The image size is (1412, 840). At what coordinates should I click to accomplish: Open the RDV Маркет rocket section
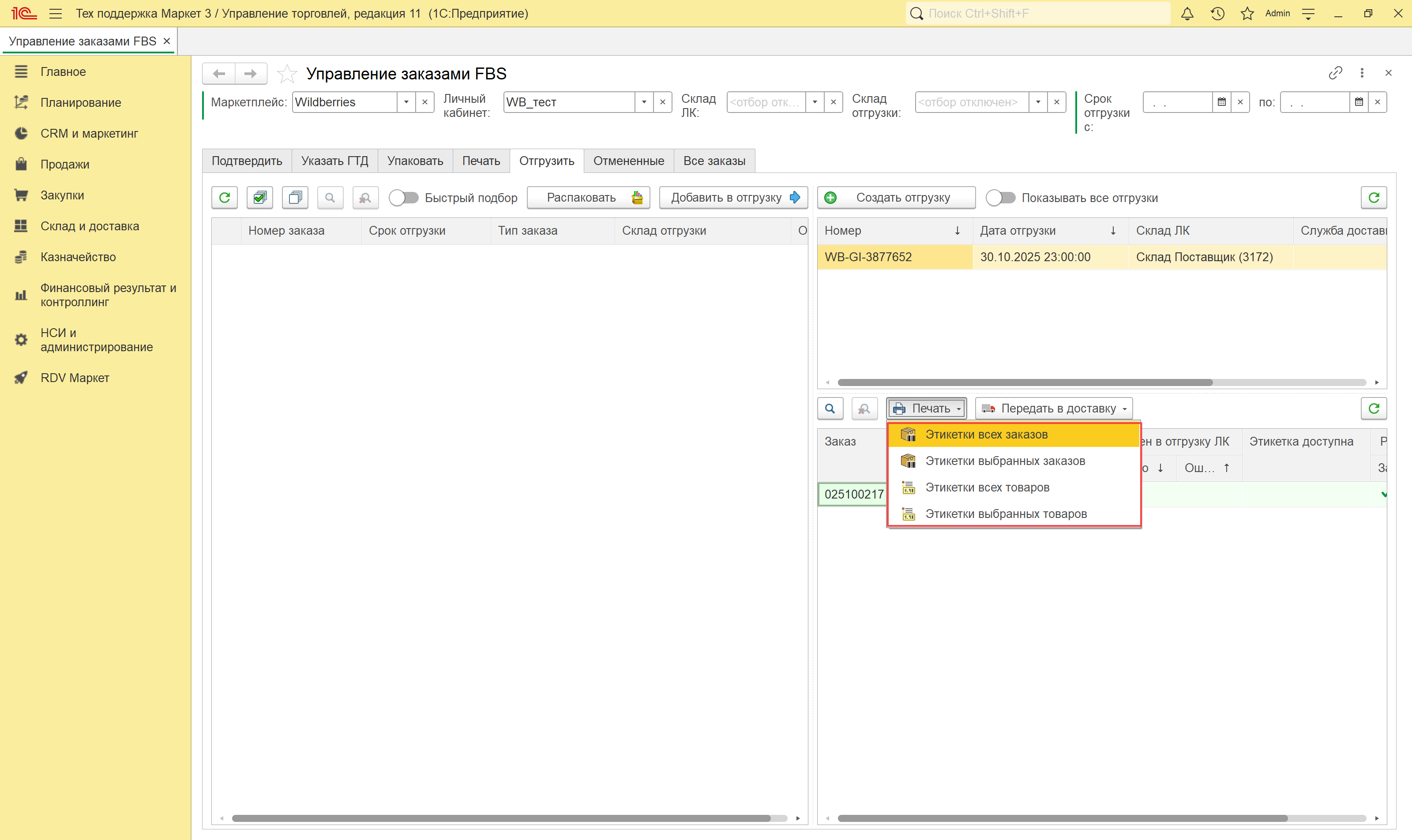tap(74, 378)
